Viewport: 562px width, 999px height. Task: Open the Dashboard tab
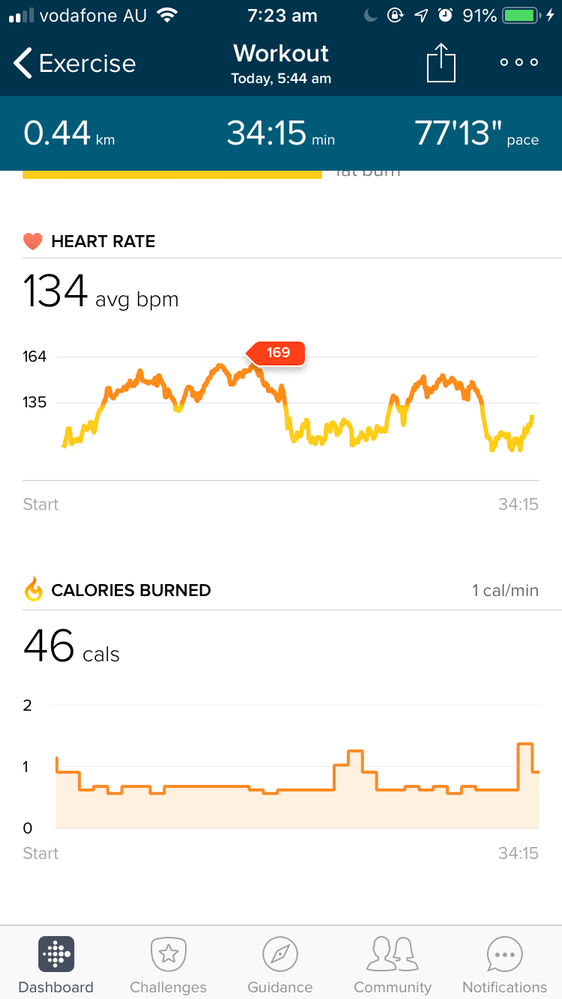(55, 964)
